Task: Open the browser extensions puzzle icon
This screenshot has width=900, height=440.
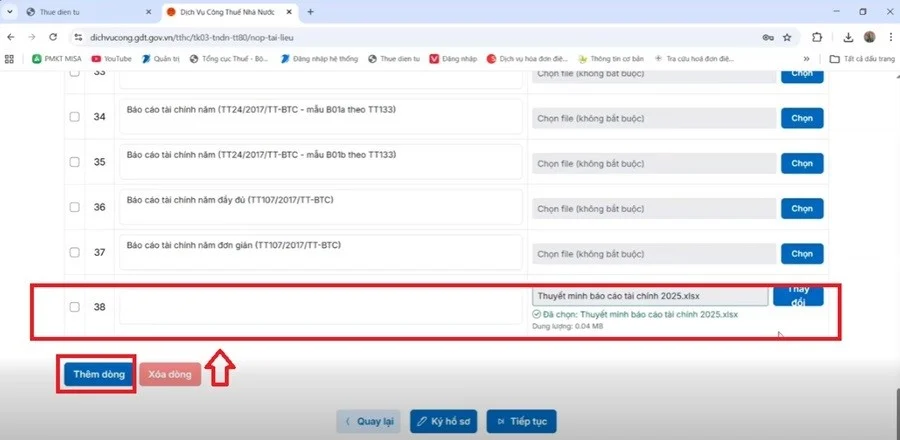Action: tap(817, 36)
